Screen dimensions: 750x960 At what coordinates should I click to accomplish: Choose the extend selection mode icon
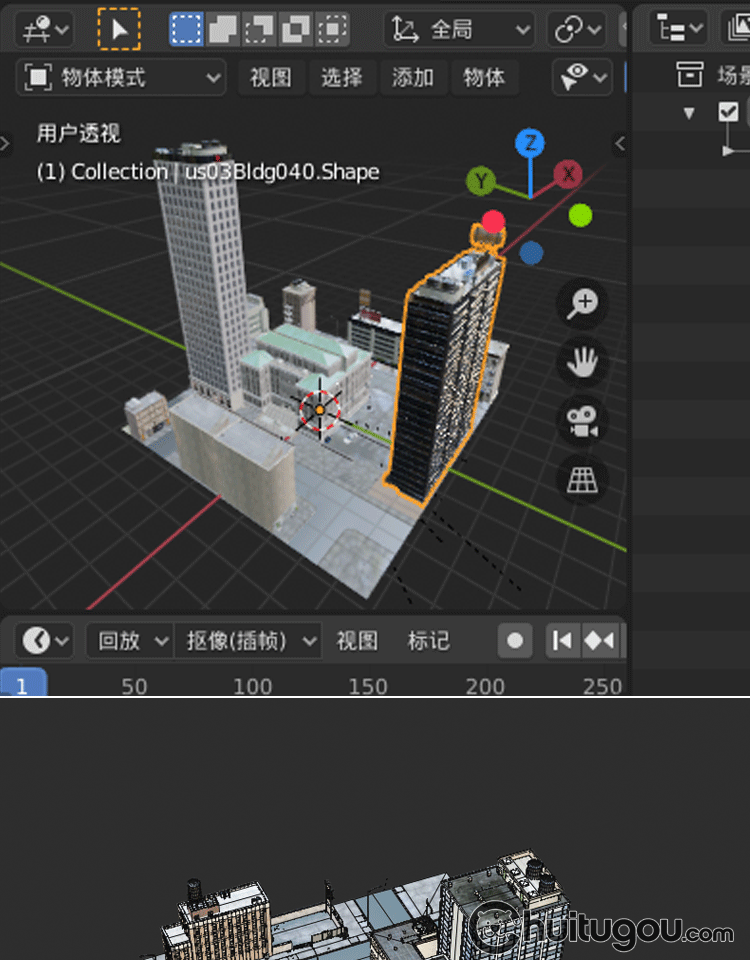coord(222,29)
